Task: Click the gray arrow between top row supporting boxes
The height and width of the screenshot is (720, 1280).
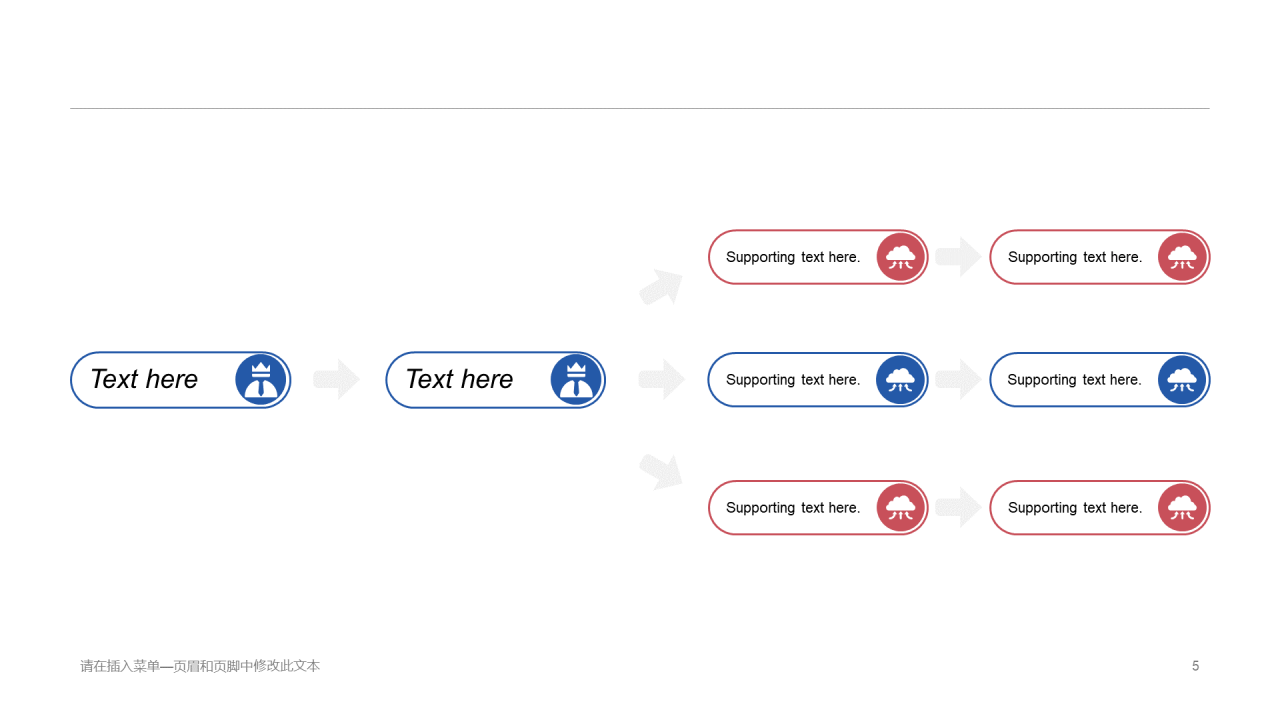Action: [x=958, y=257]
